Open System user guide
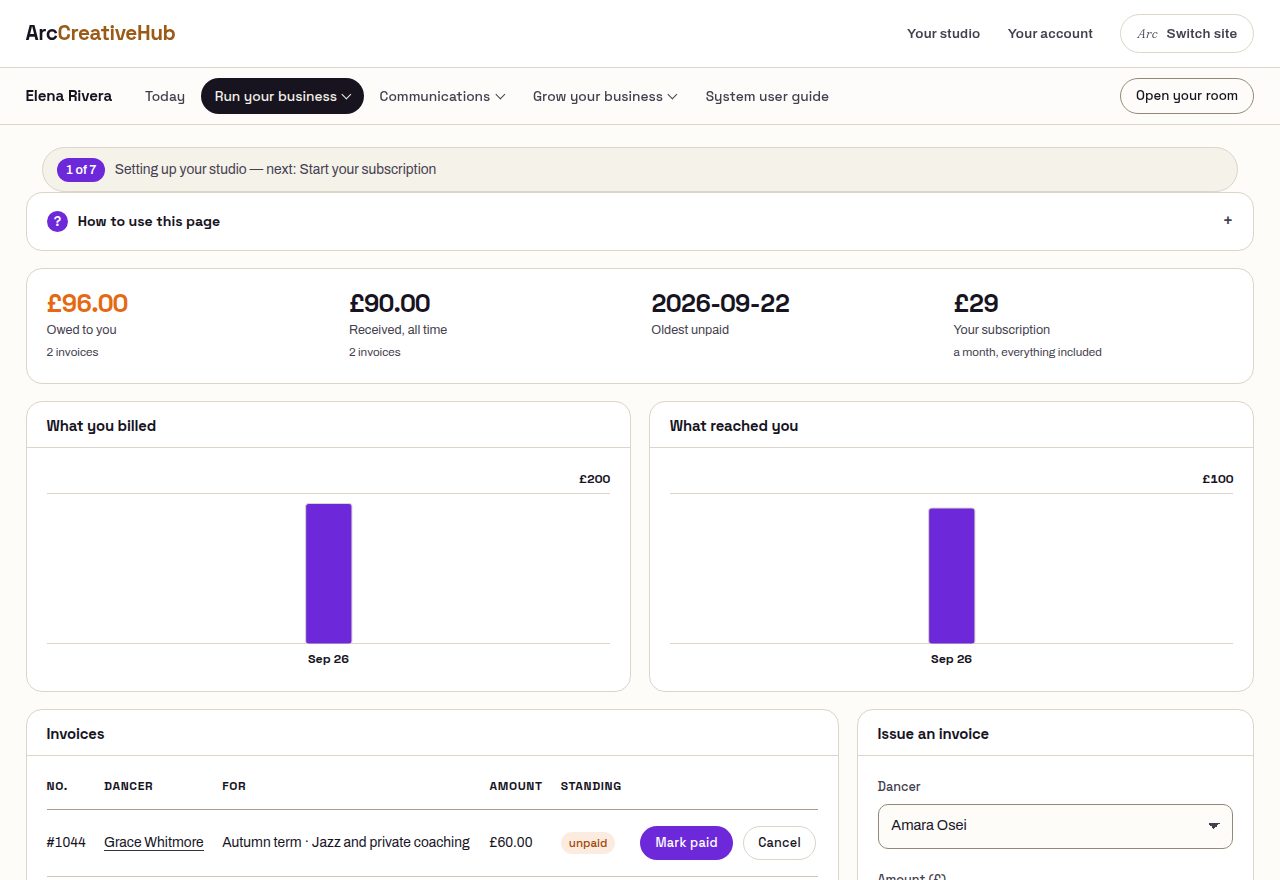The image size is (1280, 880). (767, 96)
